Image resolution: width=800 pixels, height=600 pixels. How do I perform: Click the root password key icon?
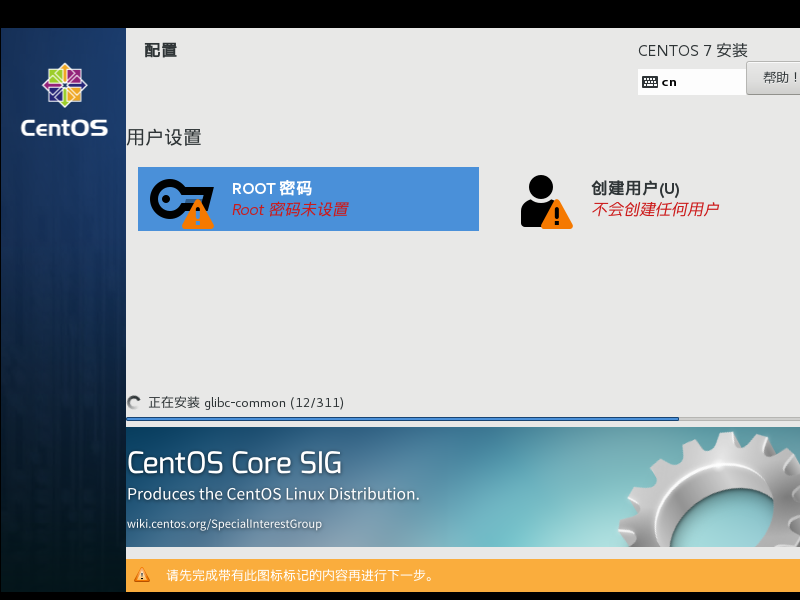181,203
